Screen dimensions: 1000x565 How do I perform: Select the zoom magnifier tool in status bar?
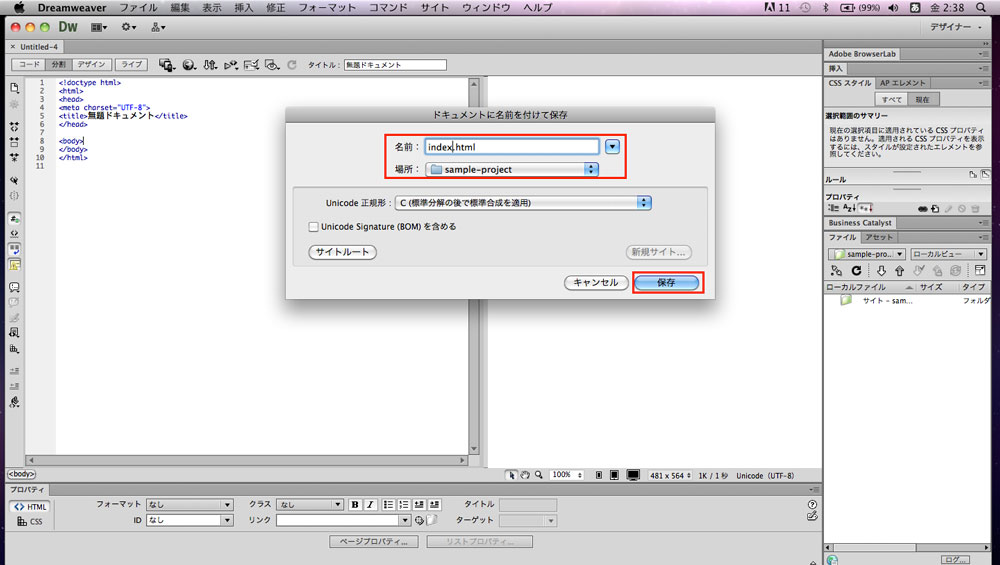pyautogui.click(x=539, y=475)
